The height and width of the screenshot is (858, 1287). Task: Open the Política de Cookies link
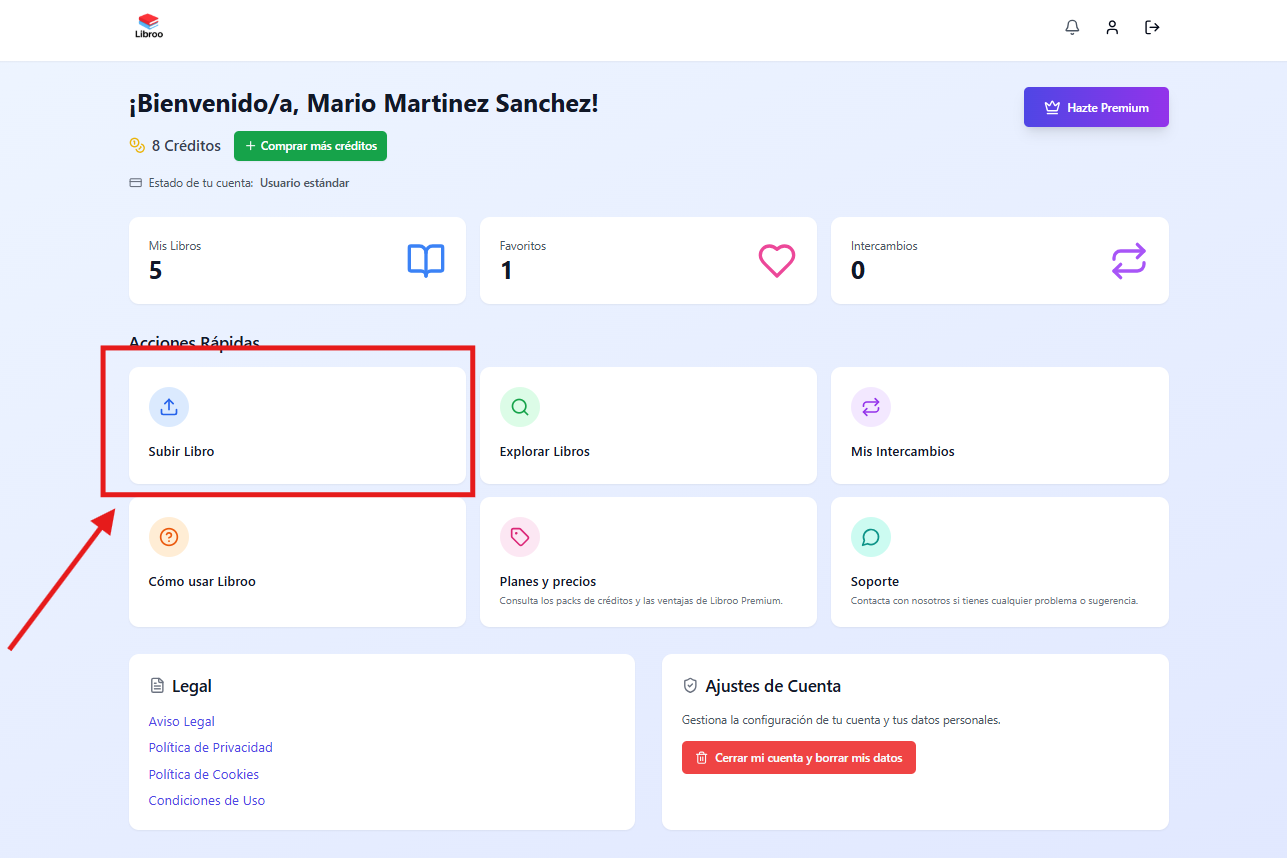[x=204, y=774]
